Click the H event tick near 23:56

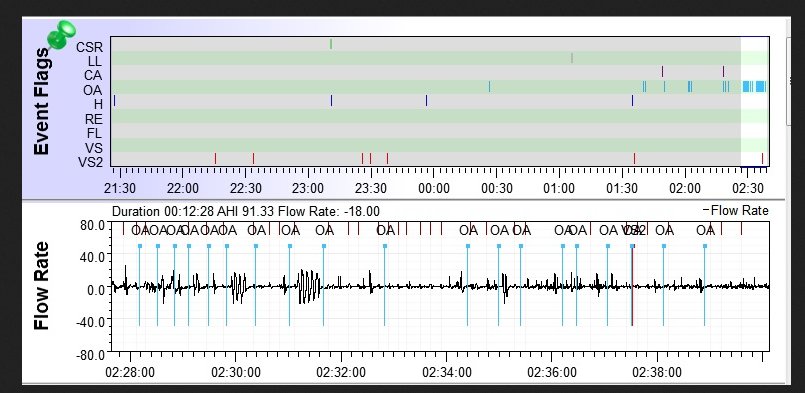point(426,101)
